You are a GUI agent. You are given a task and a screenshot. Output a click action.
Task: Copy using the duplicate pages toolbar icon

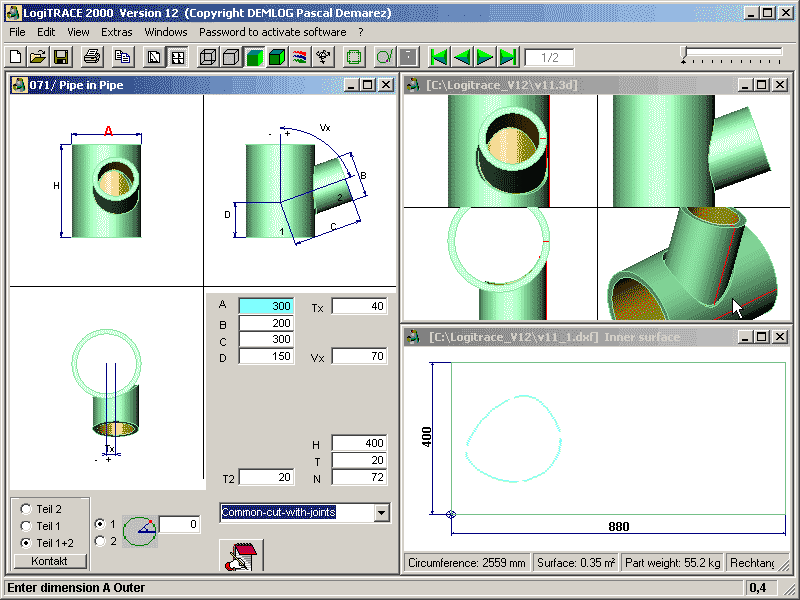click(x=122, y=57)
